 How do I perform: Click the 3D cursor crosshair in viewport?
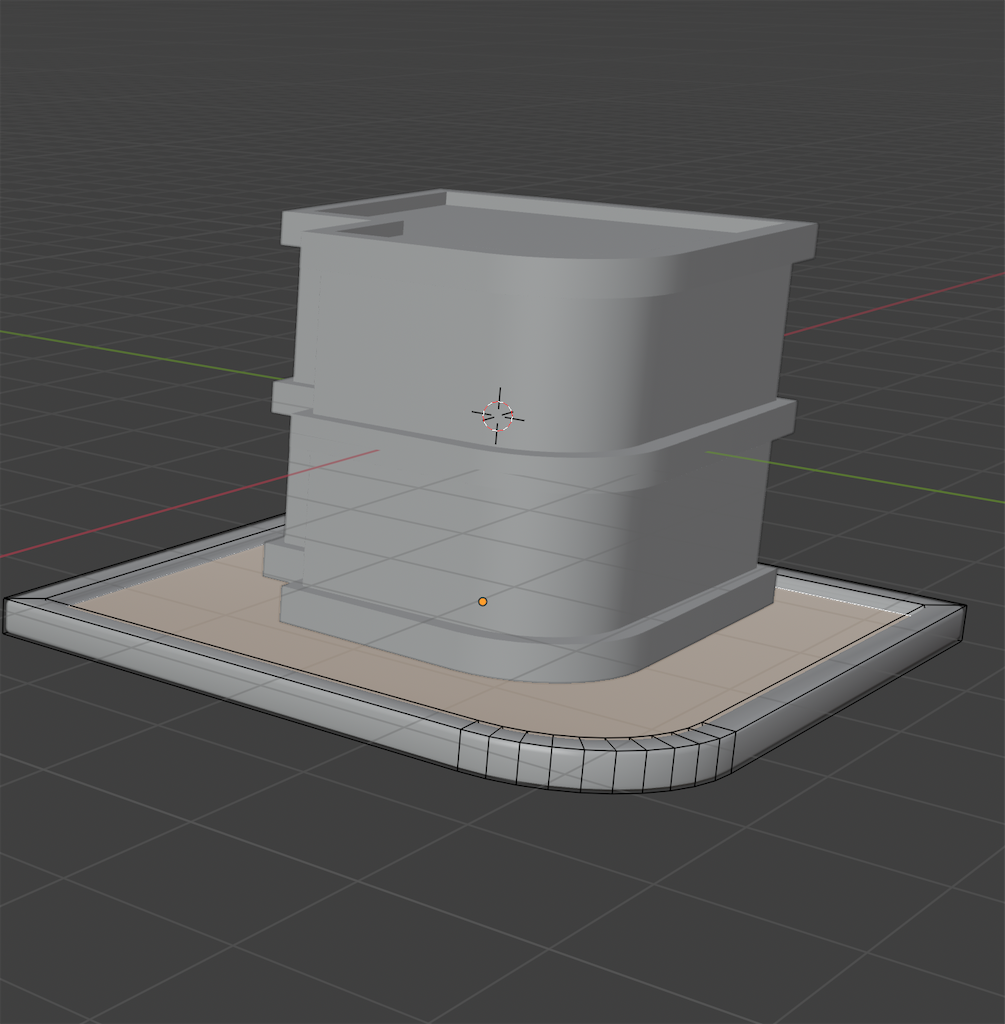(498, 415)
